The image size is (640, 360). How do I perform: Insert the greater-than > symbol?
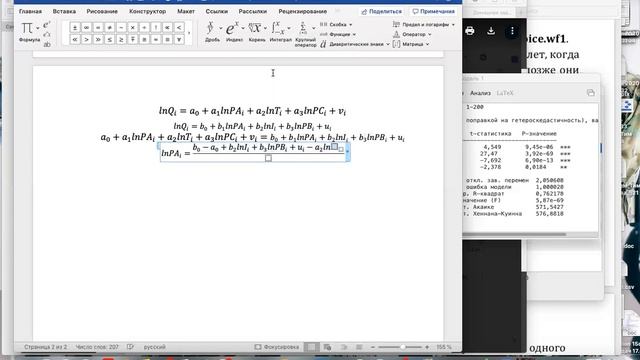(x=86, y=40)
